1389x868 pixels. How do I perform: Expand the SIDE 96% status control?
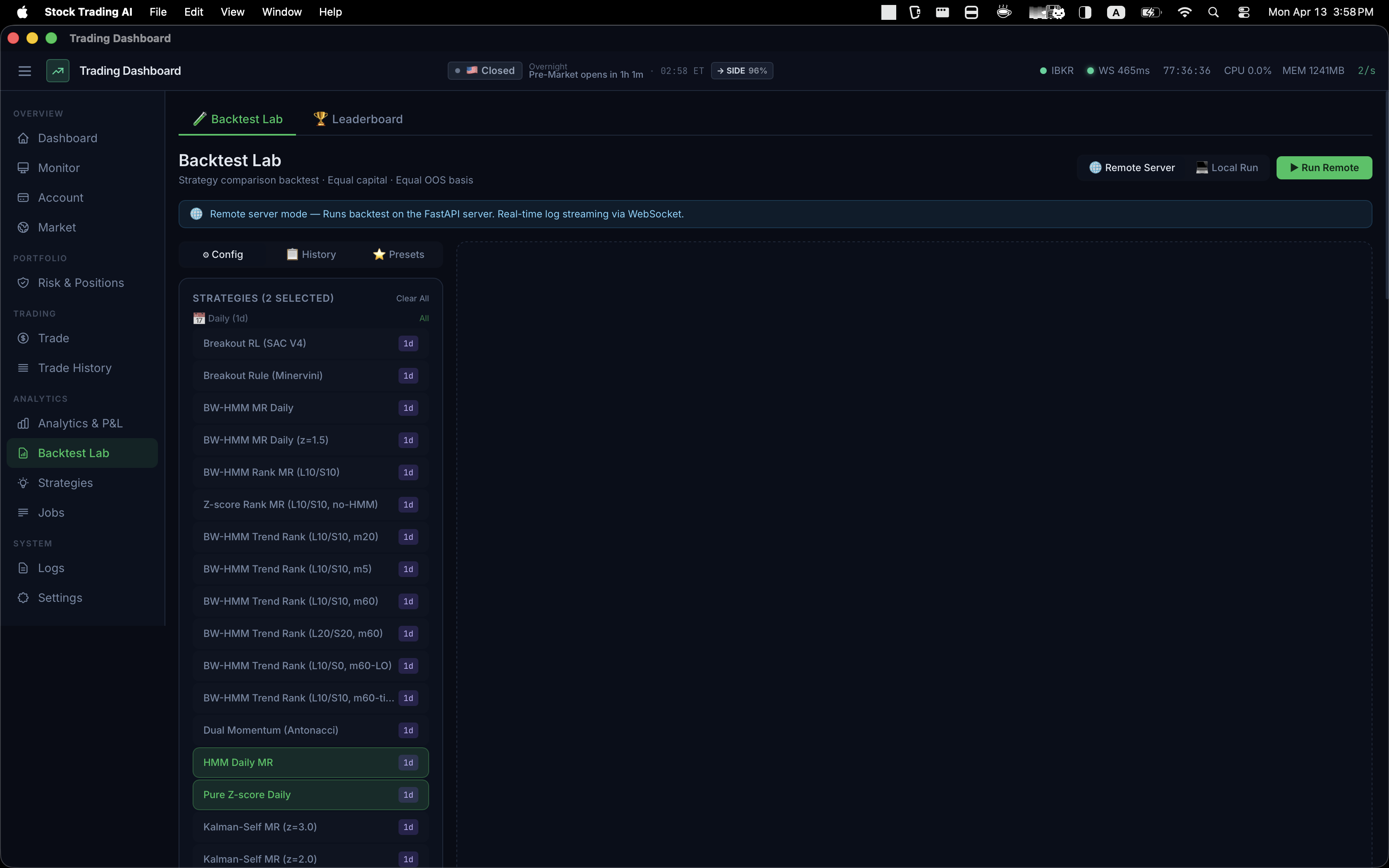(x=742, y=71)
